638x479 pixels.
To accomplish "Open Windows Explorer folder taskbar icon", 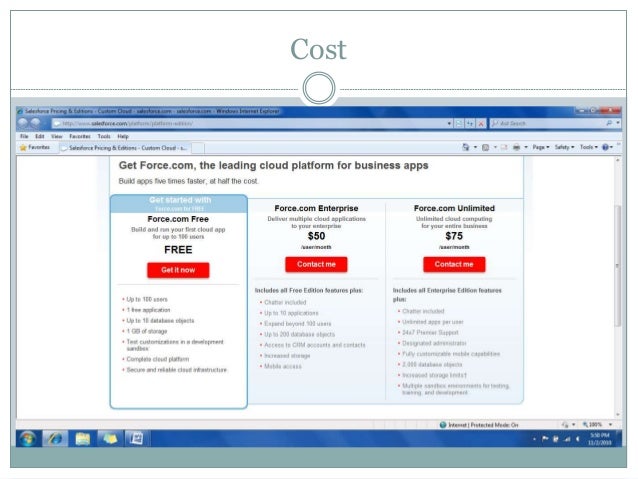I will tap(83, 439).
